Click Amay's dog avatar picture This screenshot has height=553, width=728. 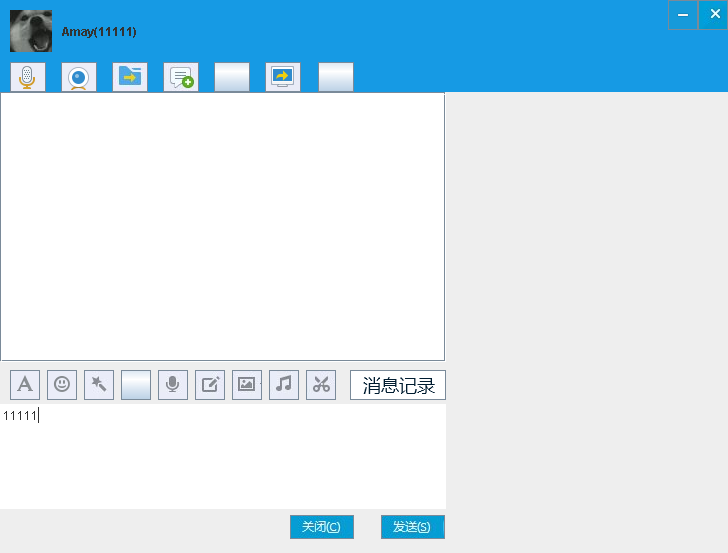point(31,31)
